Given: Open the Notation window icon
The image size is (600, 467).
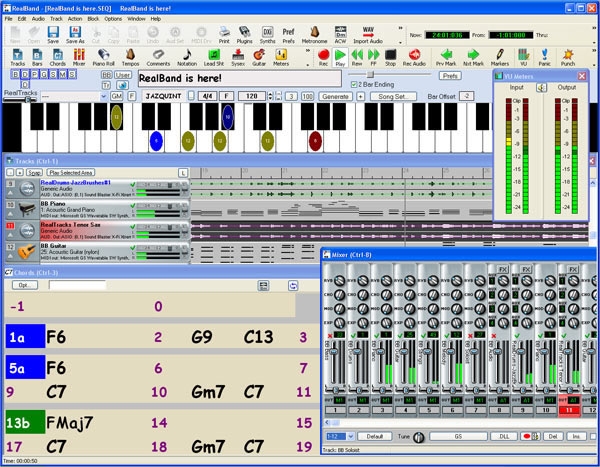Looking at the screenshot, I should tap(187, 57).
